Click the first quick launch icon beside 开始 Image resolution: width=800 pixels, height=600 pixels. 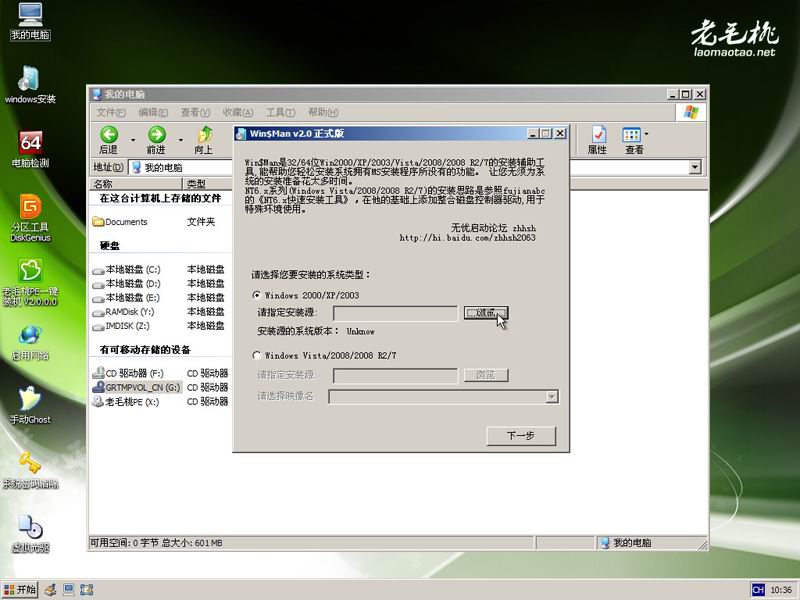point(50,590)
